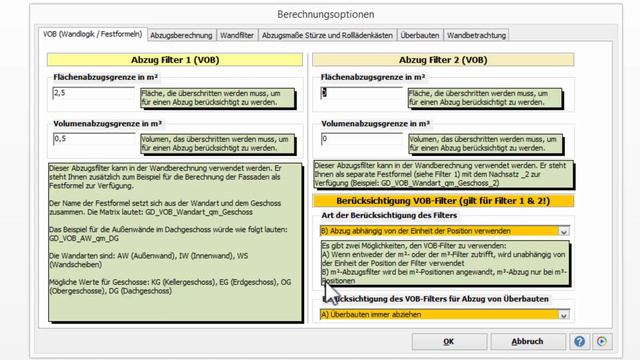Click Filter 2 'Volumen, das überschritten' hint text
The height and width of the screenshot is (360, 640).
pos(485,144)
